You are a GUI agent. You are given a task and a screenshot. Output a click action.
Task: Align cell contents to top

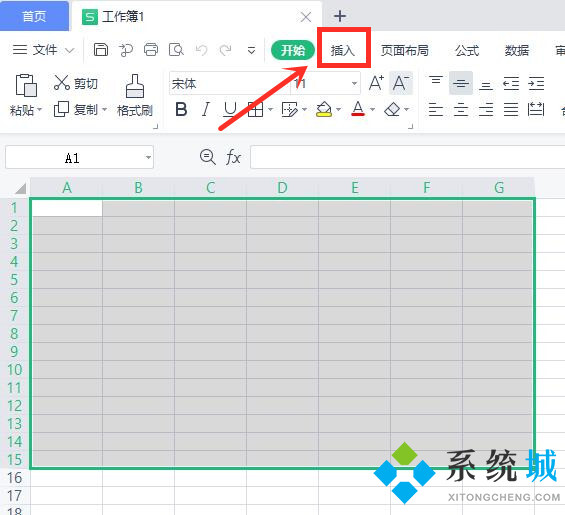[436, 80]
